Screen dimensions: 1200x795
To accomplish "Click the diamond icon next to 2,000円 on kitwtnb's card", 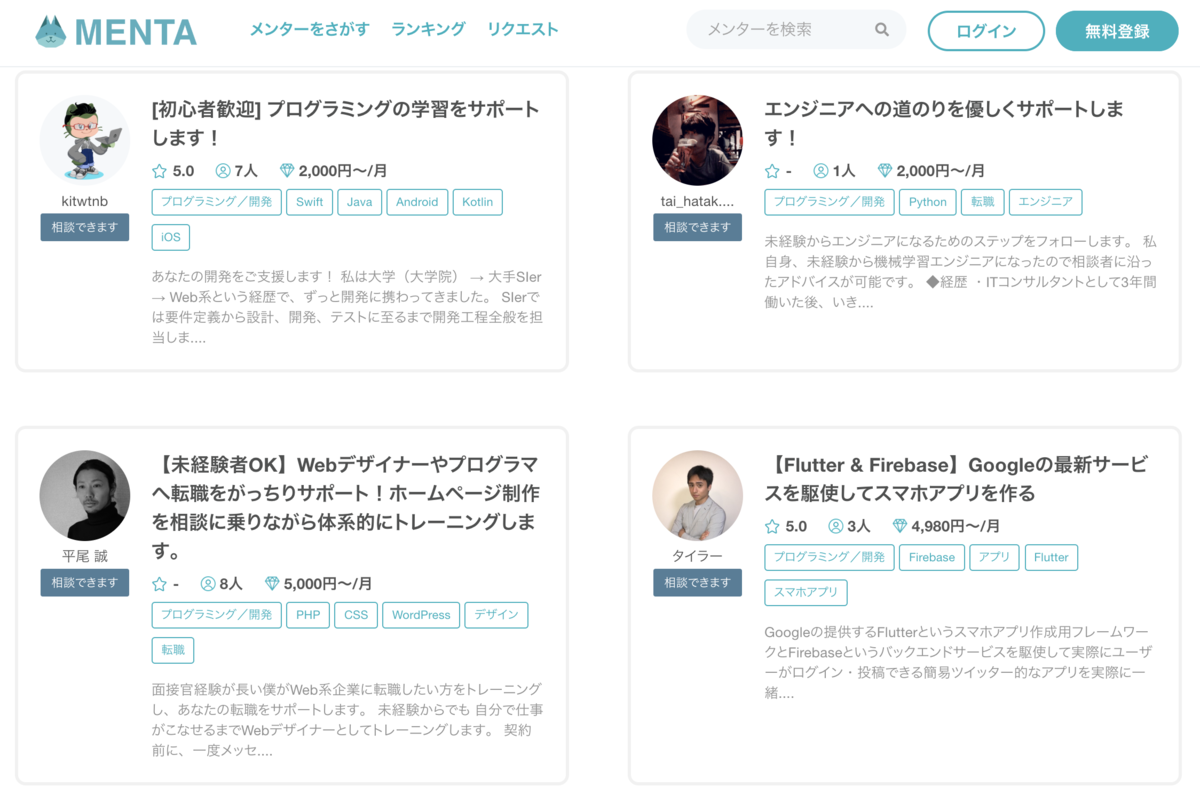I will 285,171.
